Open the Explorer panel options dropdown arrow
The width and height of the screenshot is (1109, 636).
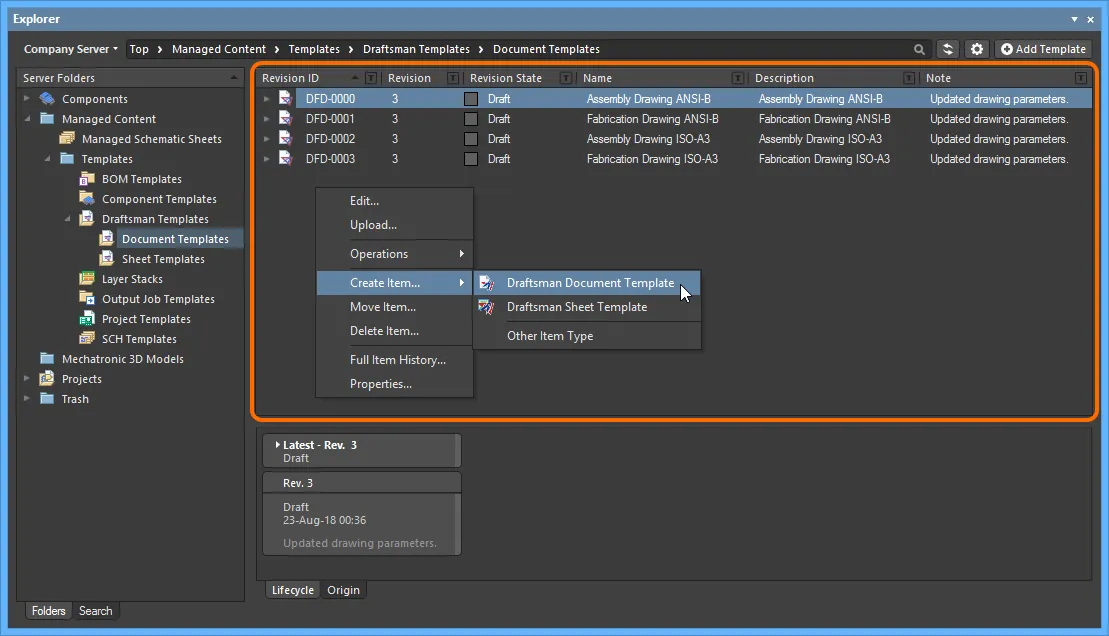tap(1074, 19)
